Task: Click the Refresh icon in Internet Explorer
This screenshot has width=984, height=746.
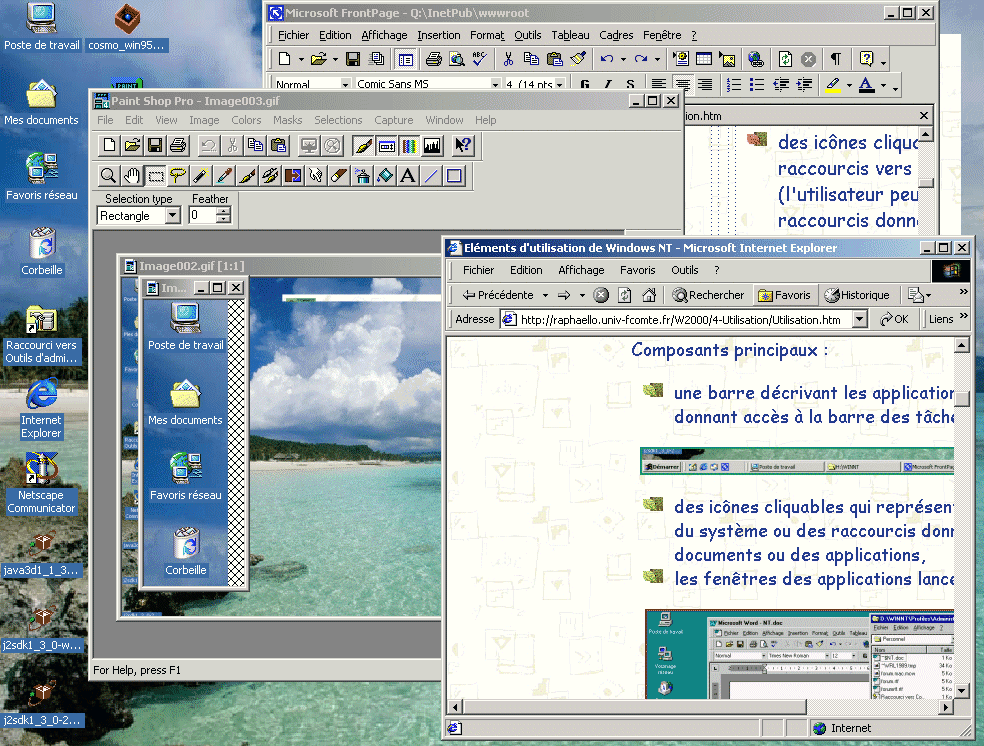Action: 625,295
